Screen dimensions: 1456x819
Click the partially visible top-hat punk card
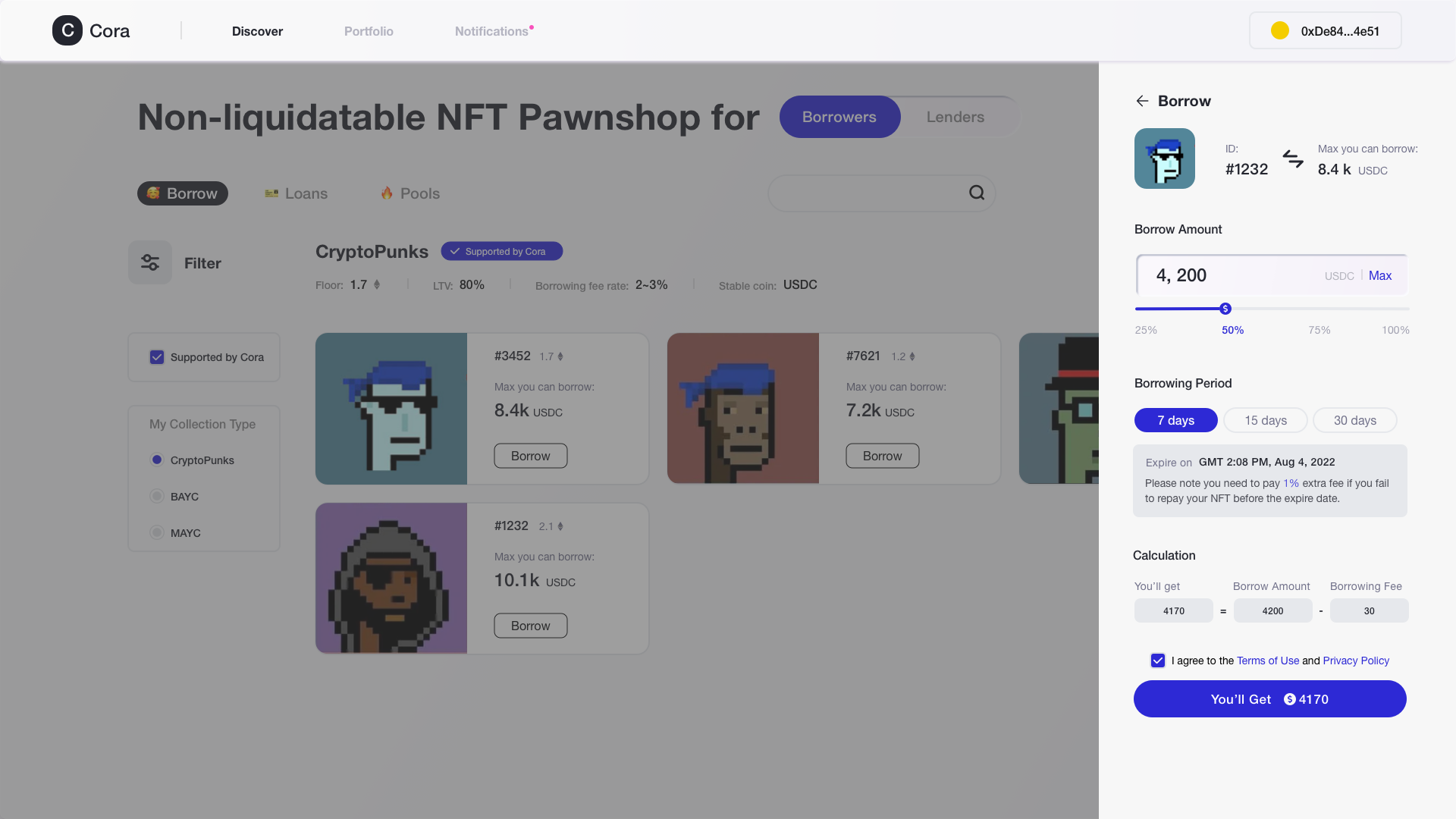click(1059, 409)
